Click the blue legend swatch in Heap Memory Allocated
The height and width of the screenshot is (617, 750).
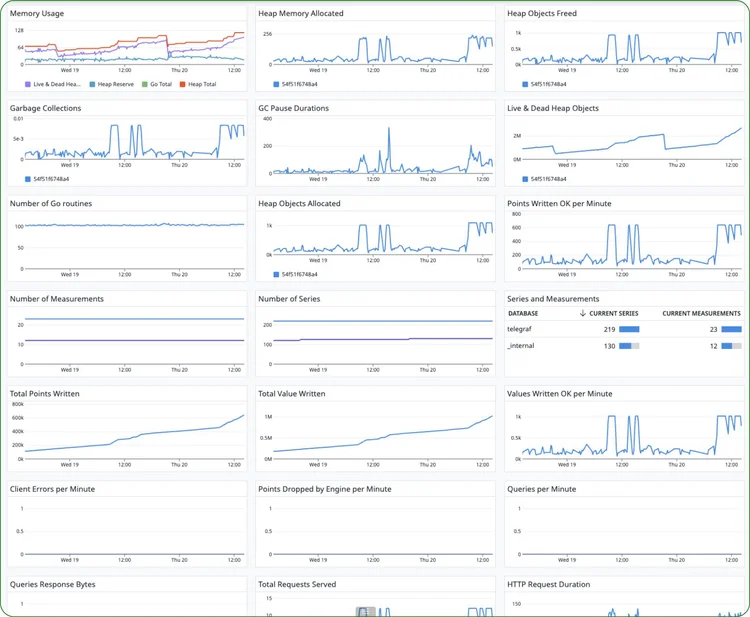point(276,84)
